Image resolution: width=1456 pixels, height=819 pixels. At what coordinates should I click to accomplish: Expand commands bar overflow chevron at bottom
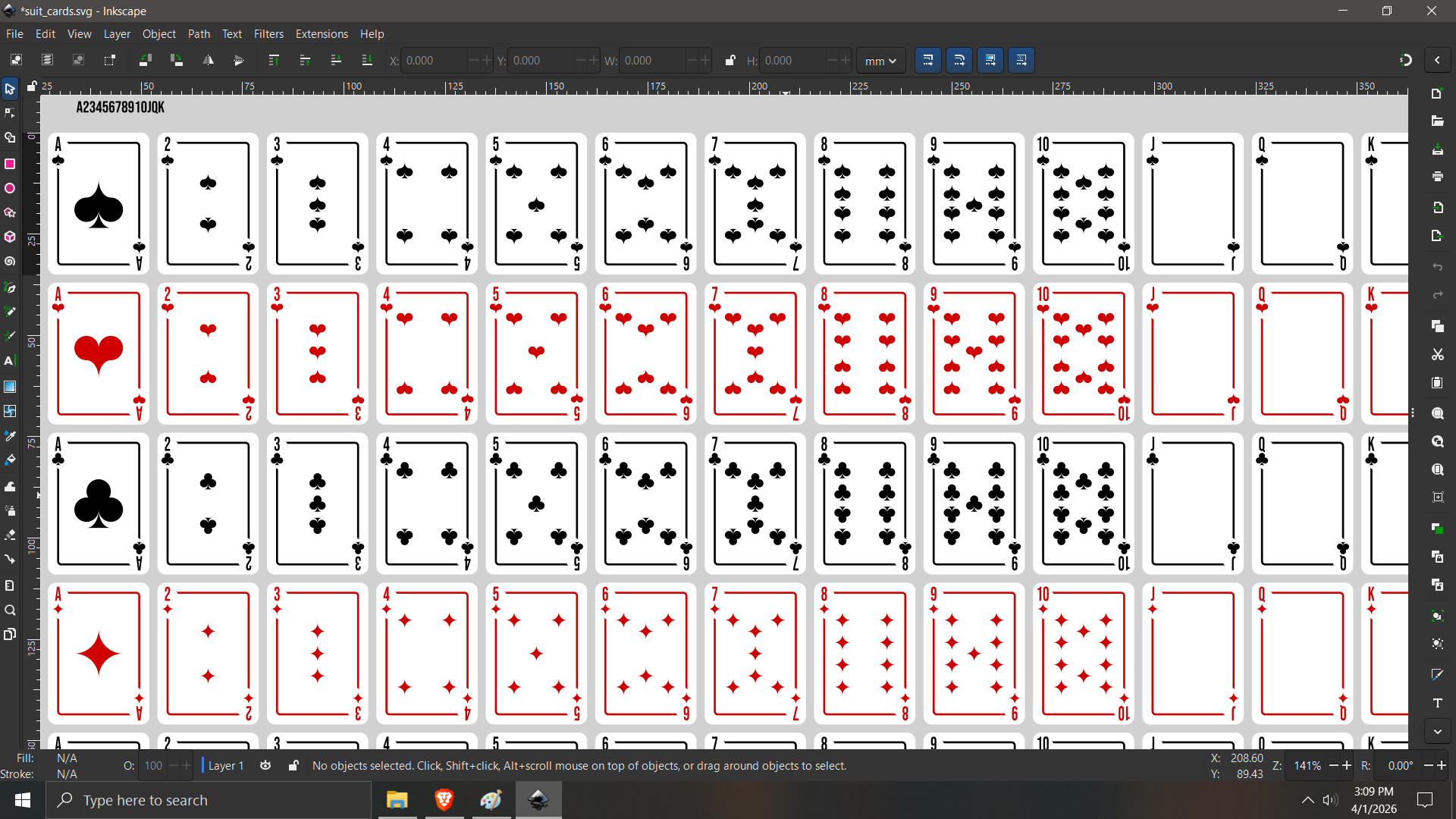[x=1438, y=731]
